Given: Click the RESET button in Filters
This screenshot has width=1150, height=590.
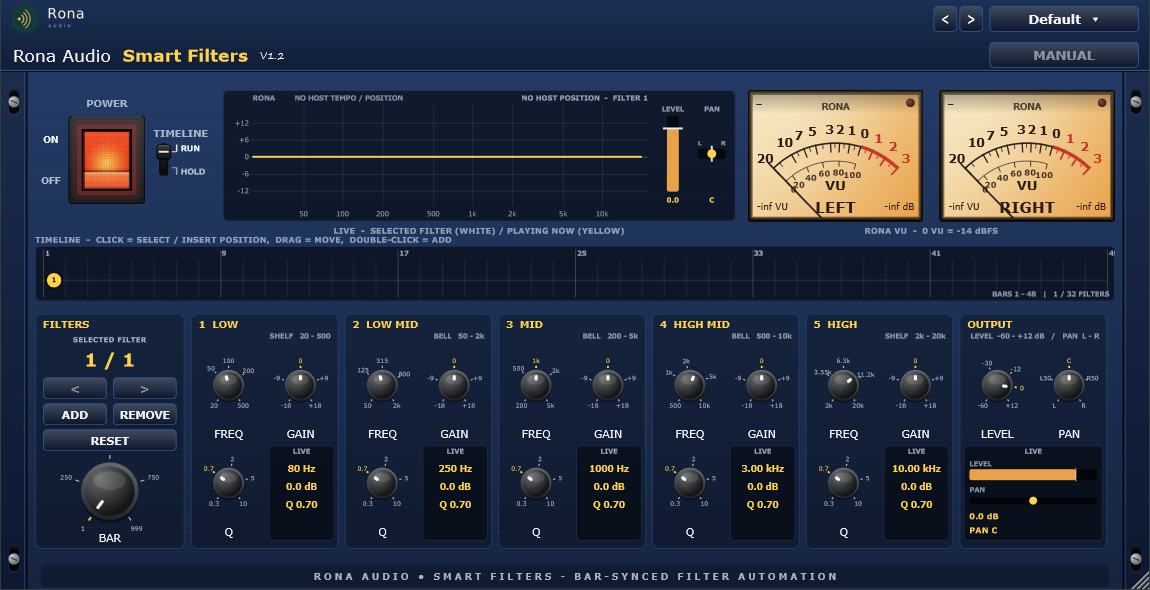Looking at the screenshot, I should [110, 440].
